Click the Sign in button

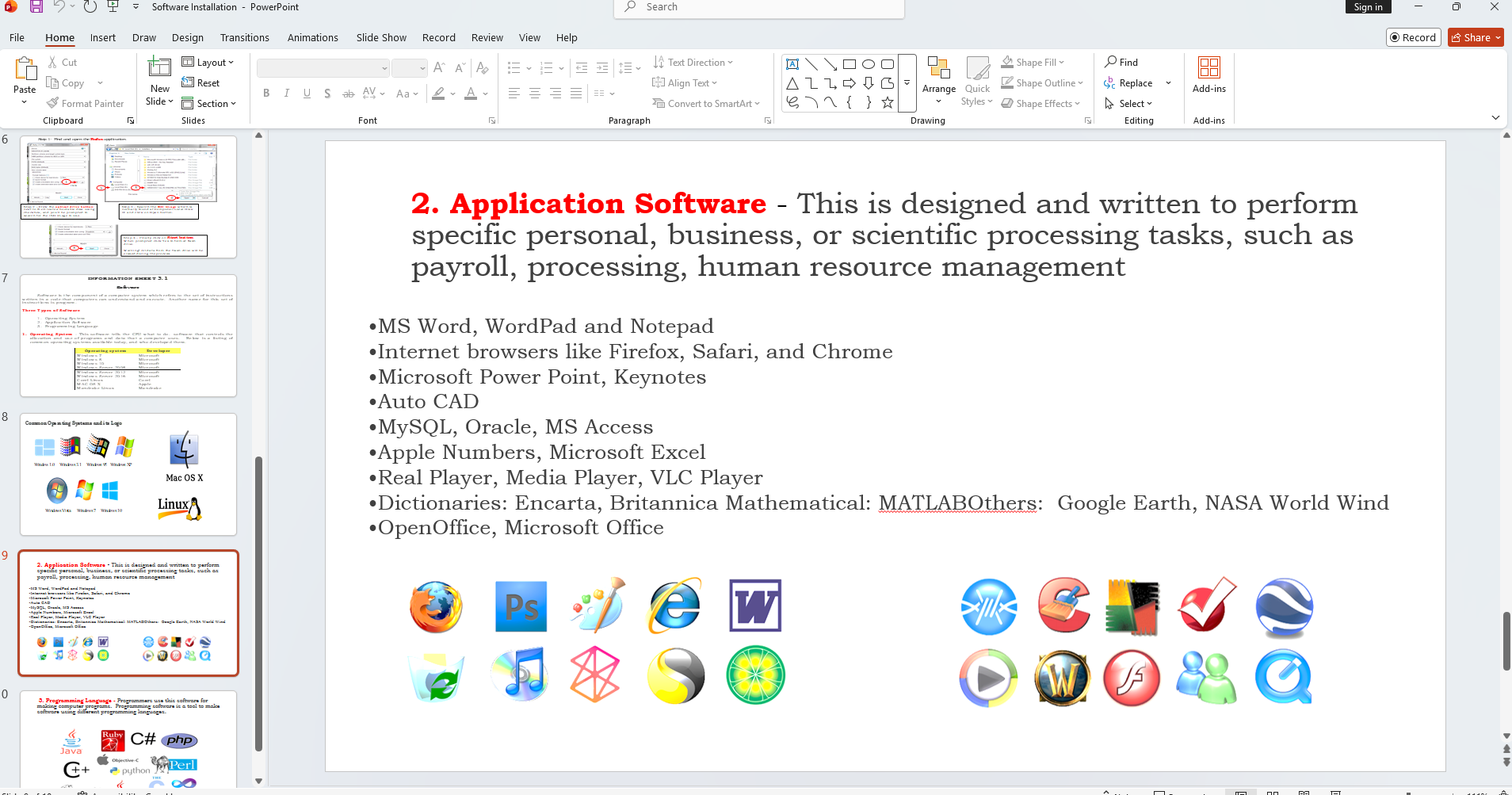1368,7
